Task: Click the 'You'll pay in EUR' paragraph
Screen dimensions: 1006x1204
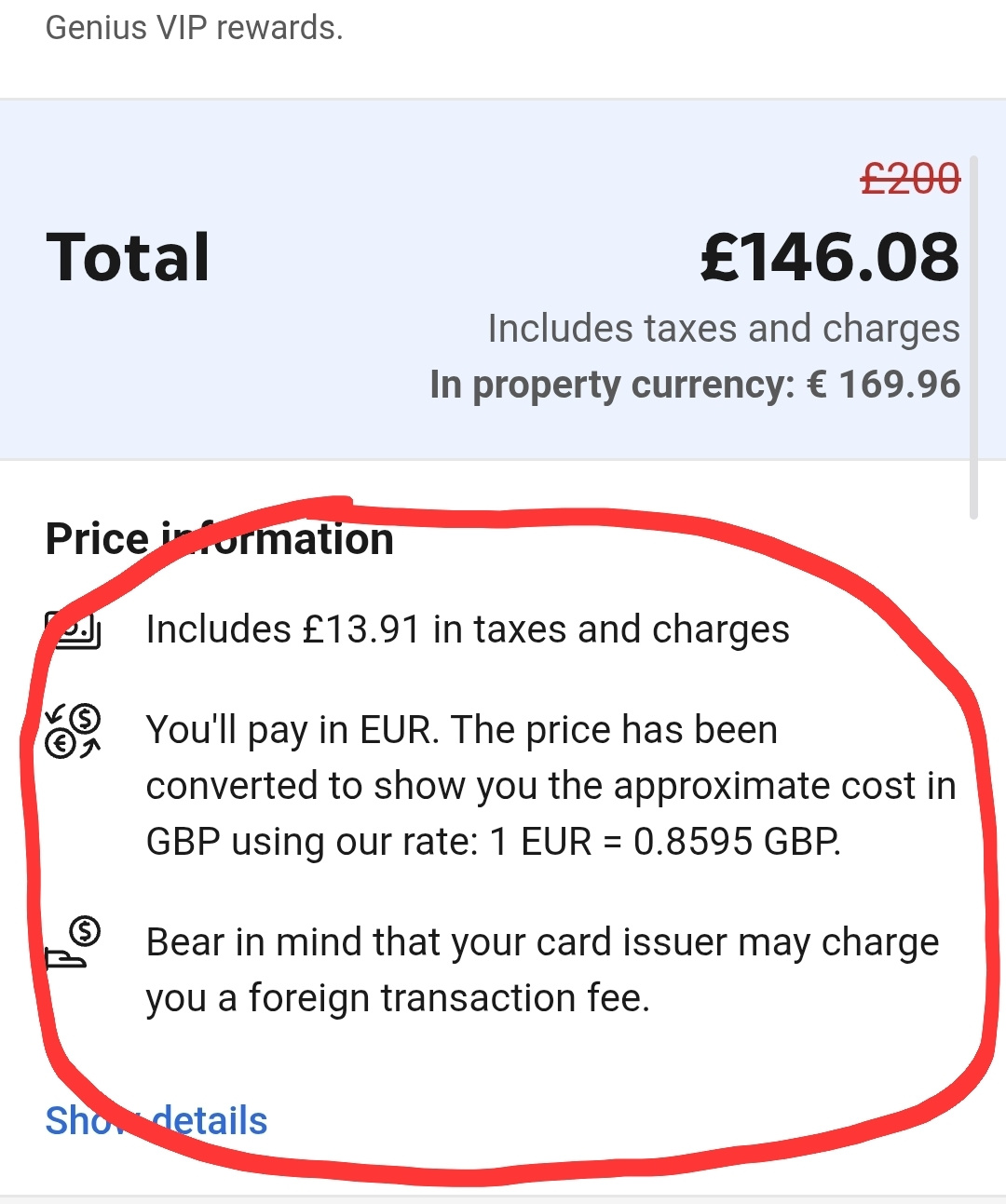Action: (551, 786)
